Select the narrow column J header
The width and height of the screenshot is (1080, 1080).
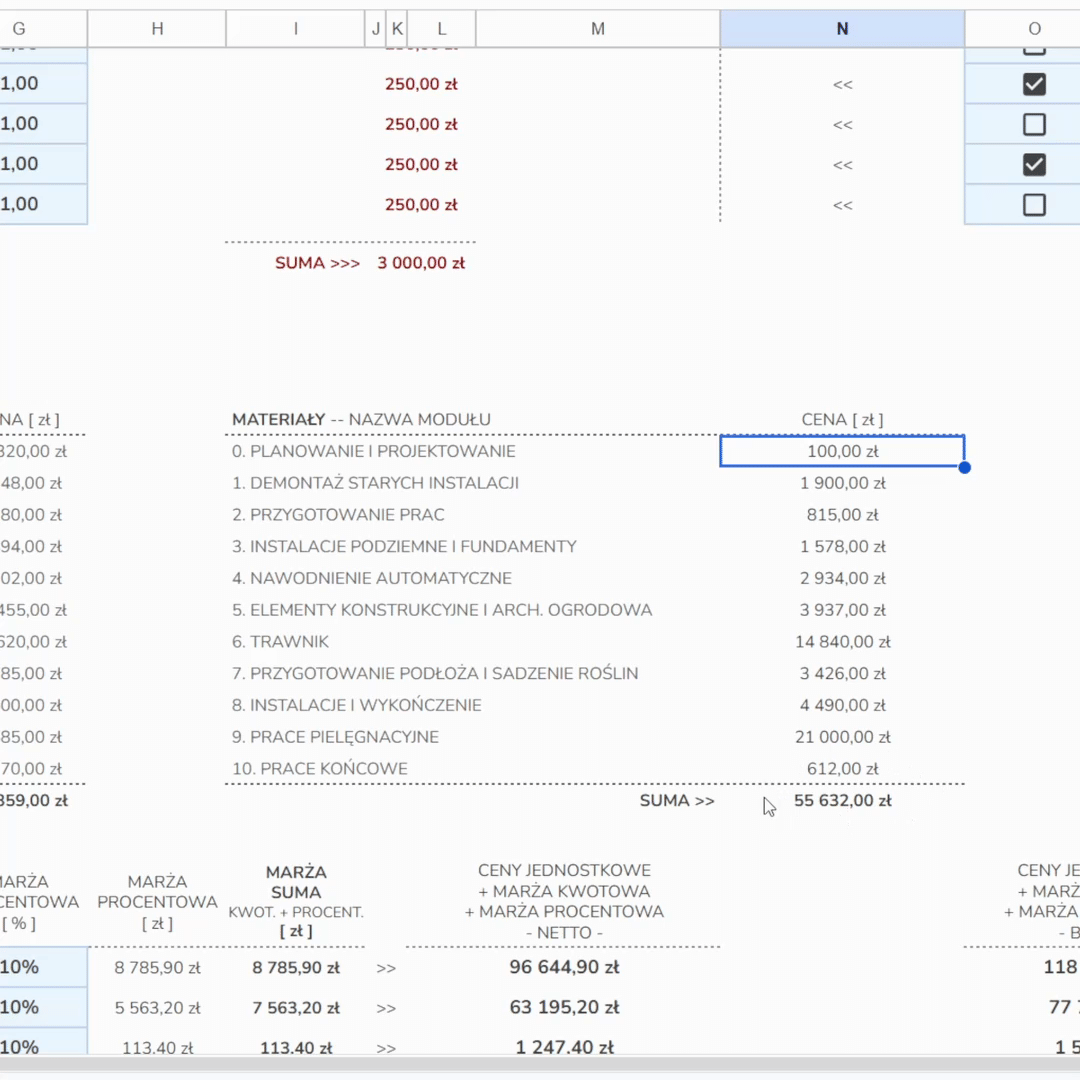tap(376, 29)
